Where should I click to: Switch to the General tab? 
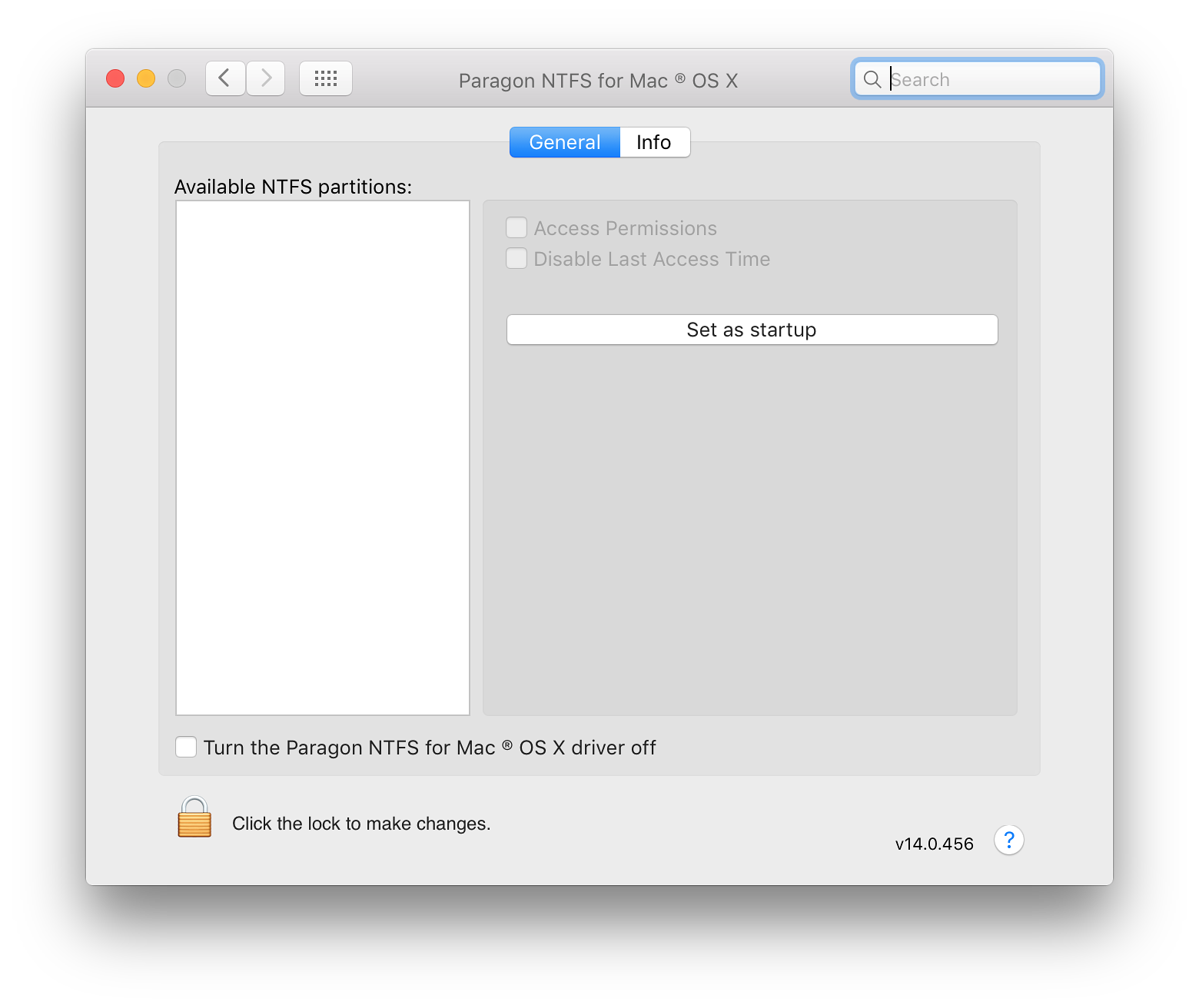pyautogui.click(x=565, y=142)
